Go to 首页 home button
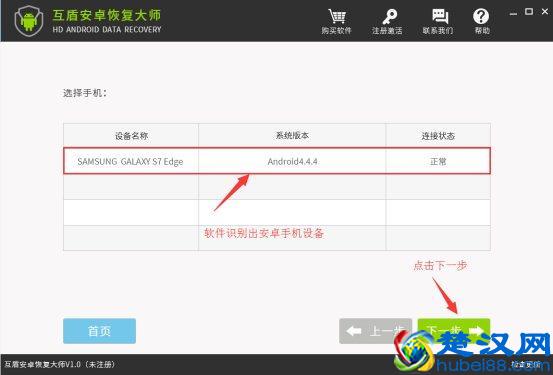Viewport: 553px width, 375px height. tap(99, 331)
